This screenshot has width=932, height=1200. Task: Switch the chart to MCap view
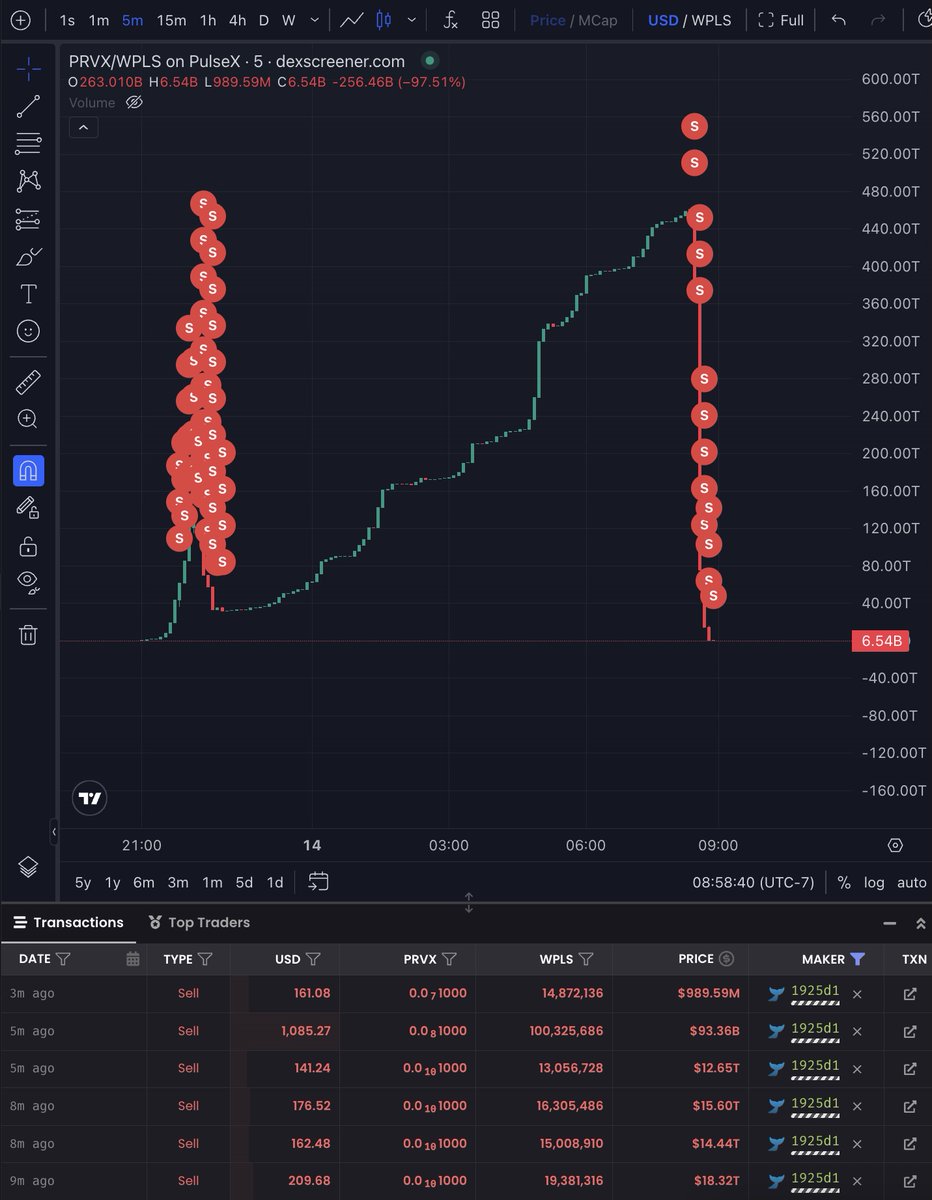[x=597, y=20]
